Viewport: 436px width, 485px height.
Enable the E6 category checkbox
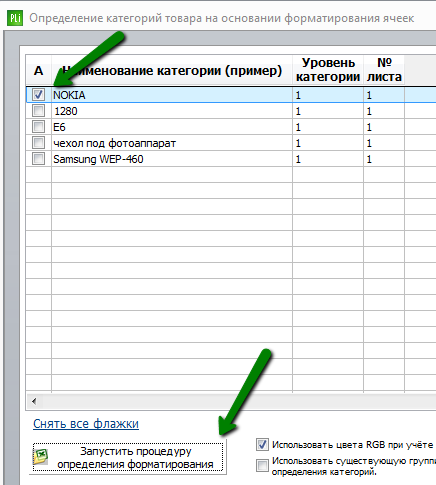38,126
